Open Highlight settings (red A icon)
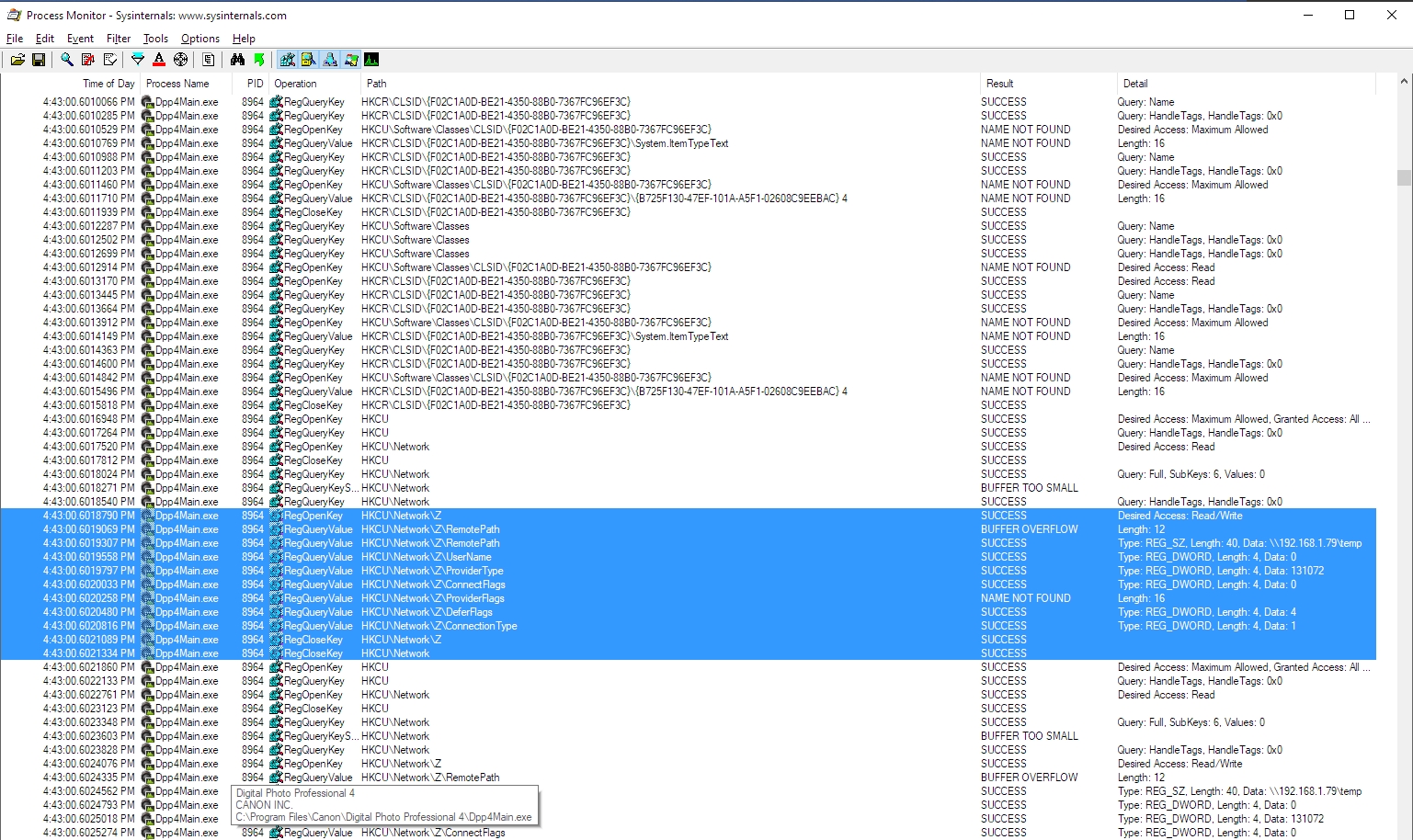 coord(159,60)
